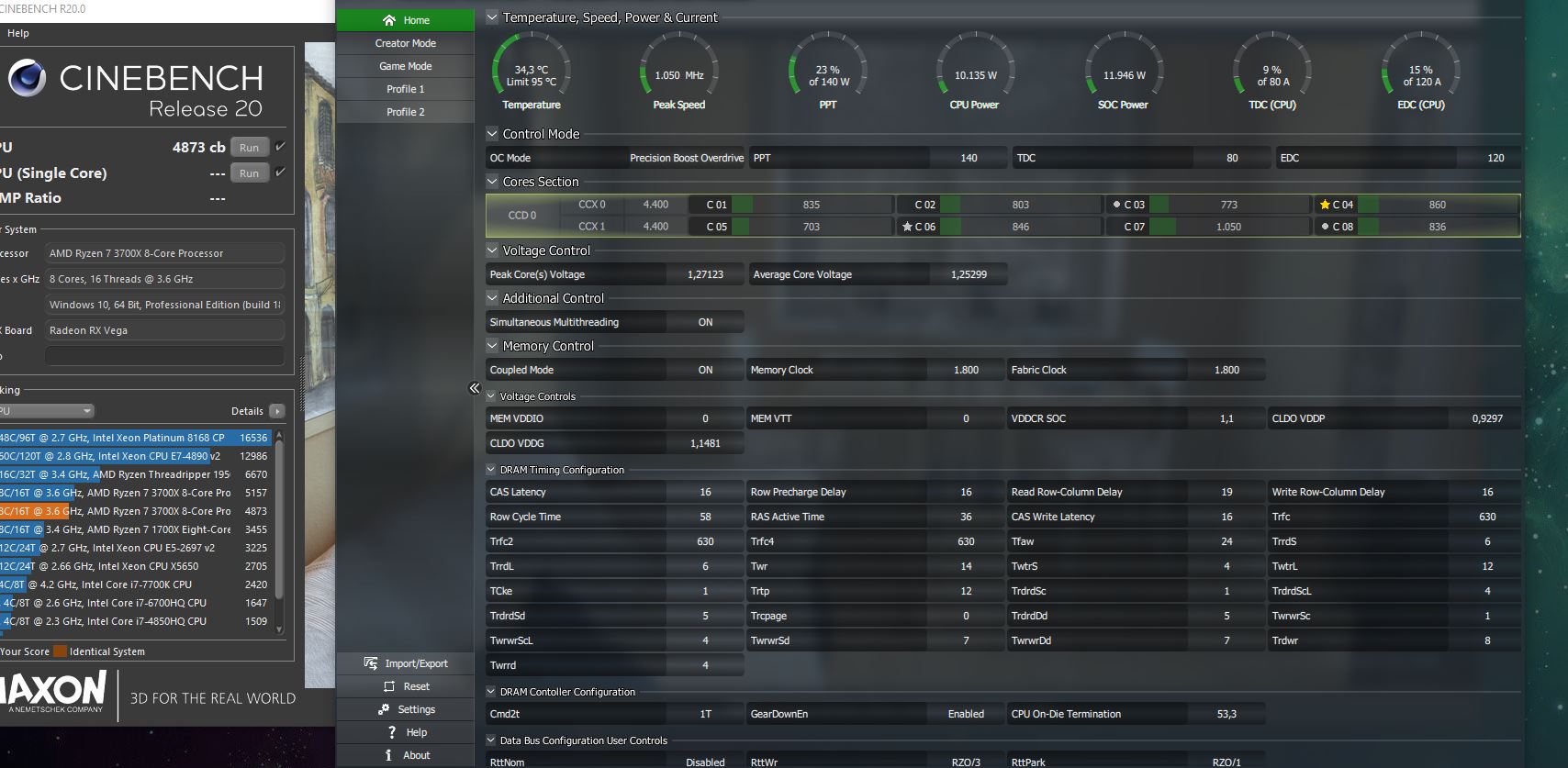Click the star icon on core C 06
The width and height of the screenshot is (1568, 768).
[907, 227]
